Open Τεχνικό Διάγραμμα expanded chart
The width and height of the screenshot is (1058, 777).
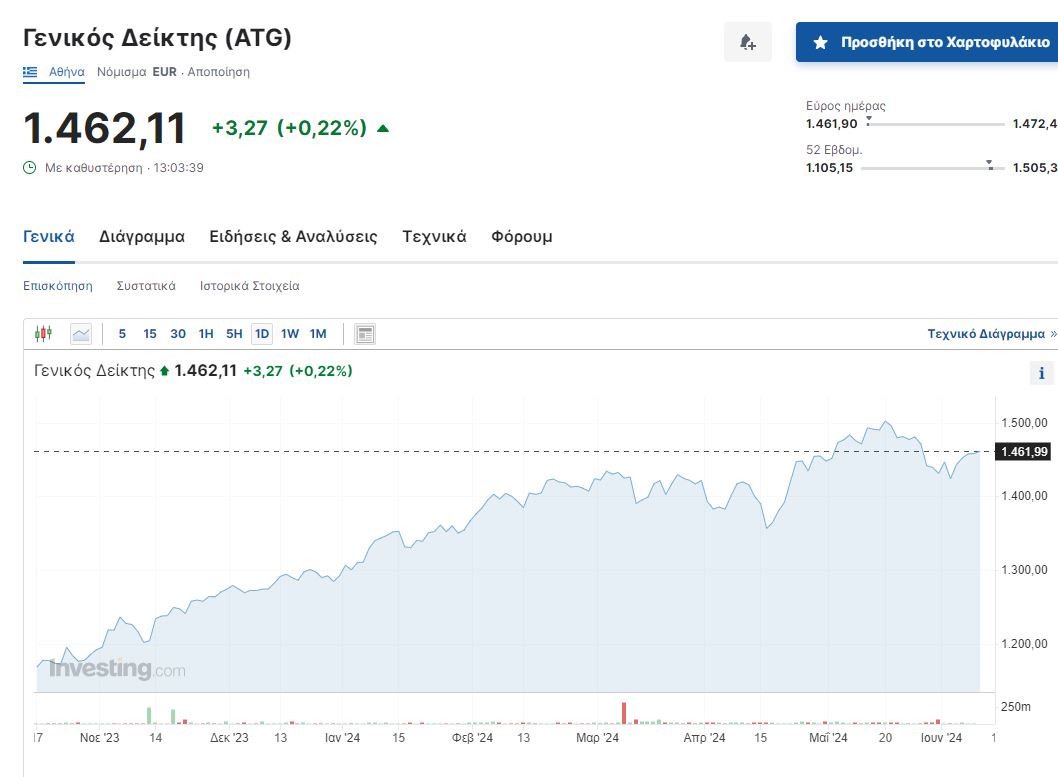[991, 334]
